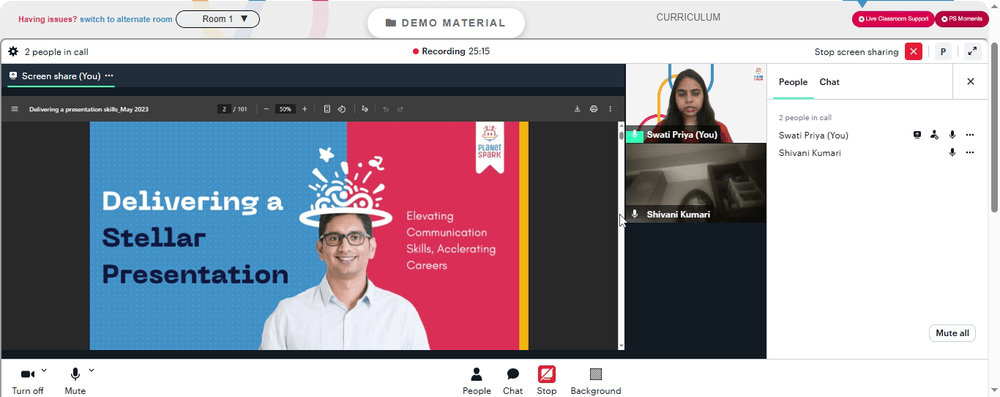
Task: Print the PDF document
Action: coord(594,109)
